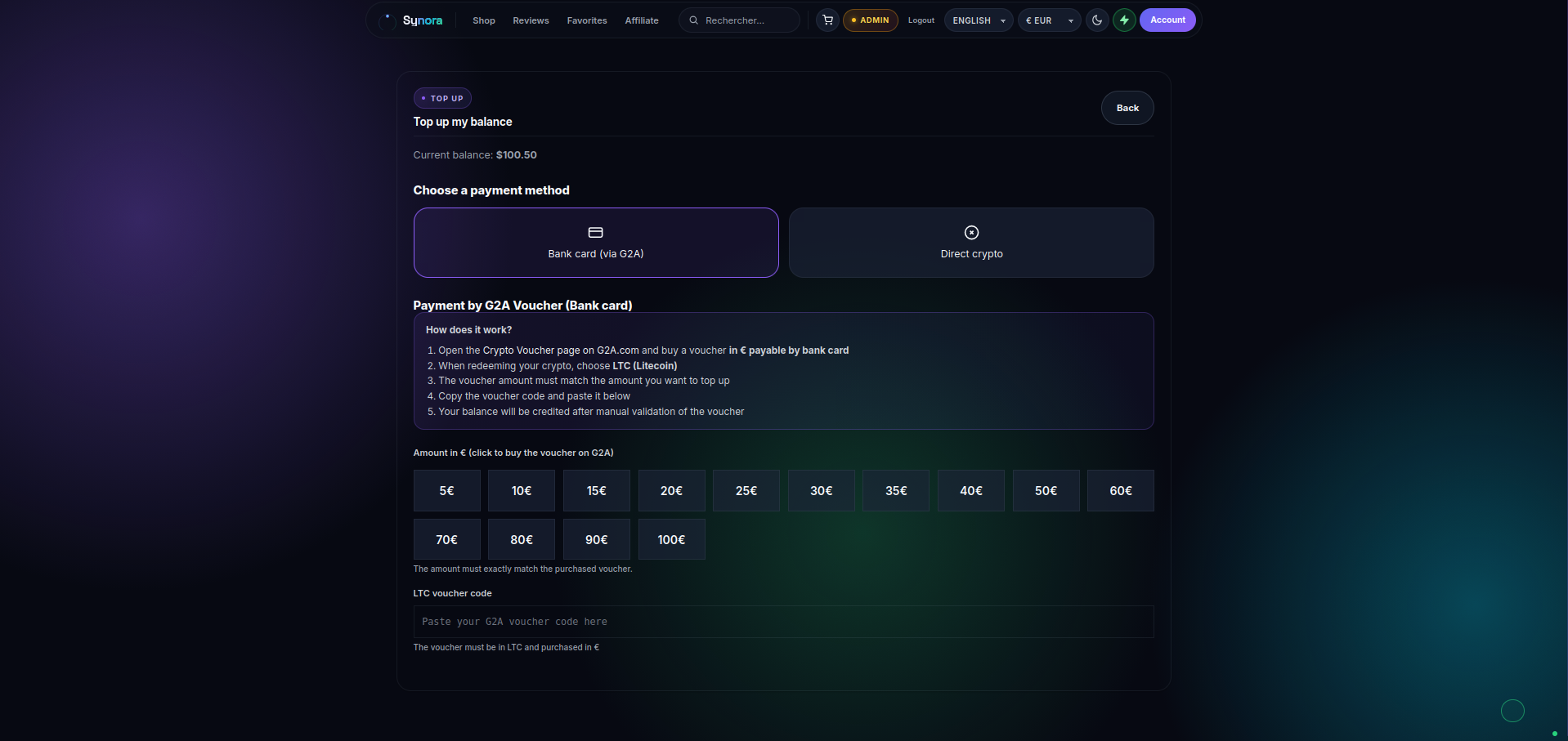Pick the 50€ voucher amount
1568x741 pixels.
click(1046, 491)
